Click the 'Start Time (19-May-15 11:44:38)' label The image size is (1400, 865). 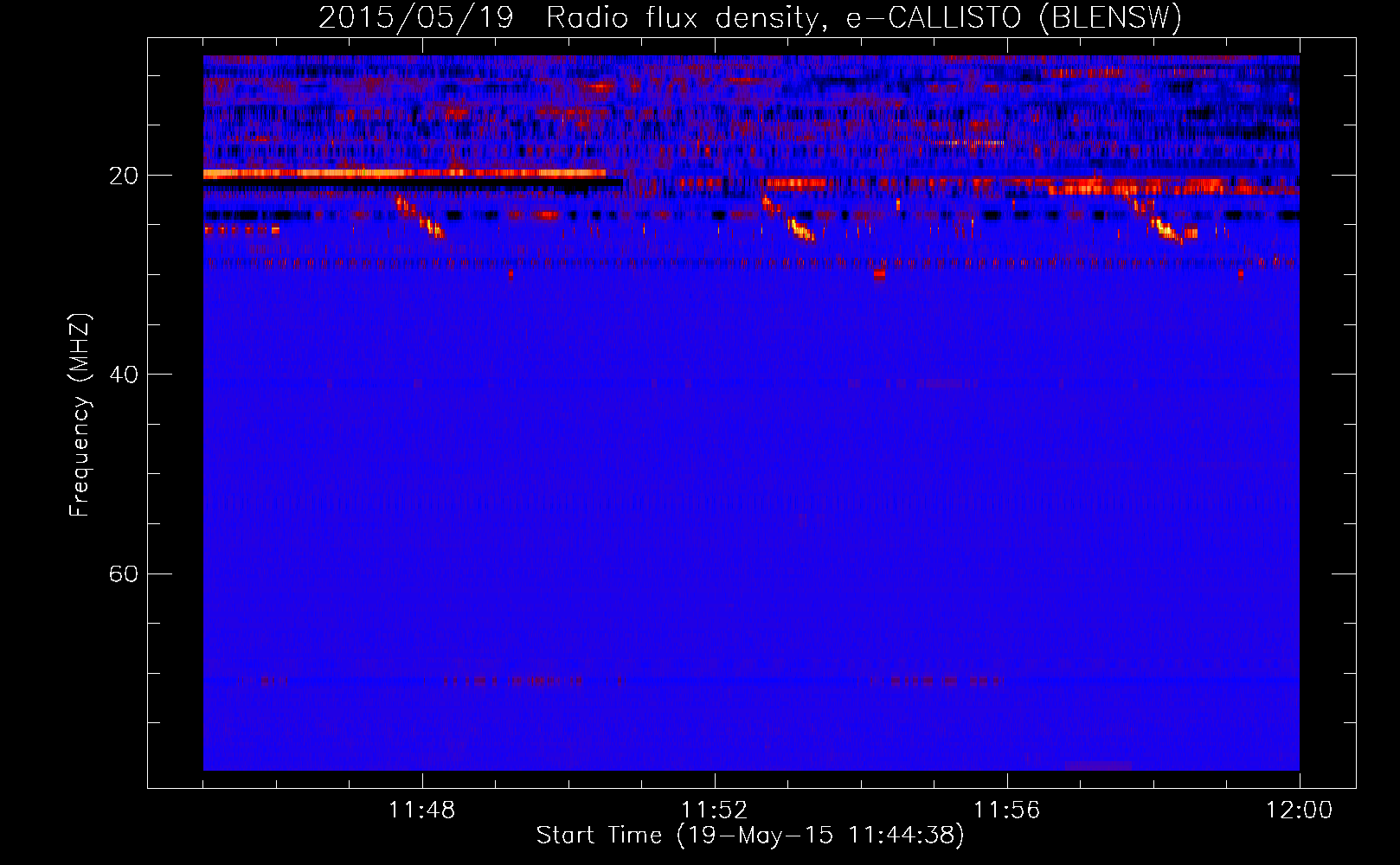[x=750, y=836]
